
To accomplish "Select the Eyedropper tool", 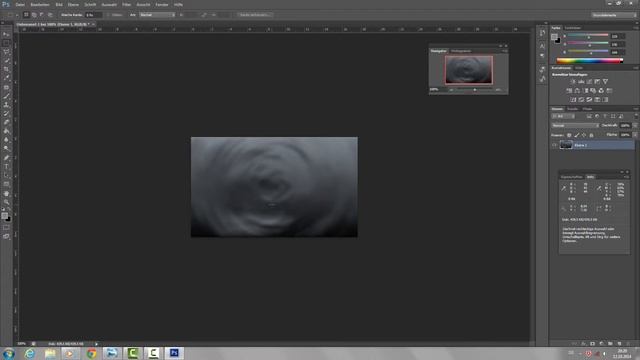I will click(x=6, y=78).
